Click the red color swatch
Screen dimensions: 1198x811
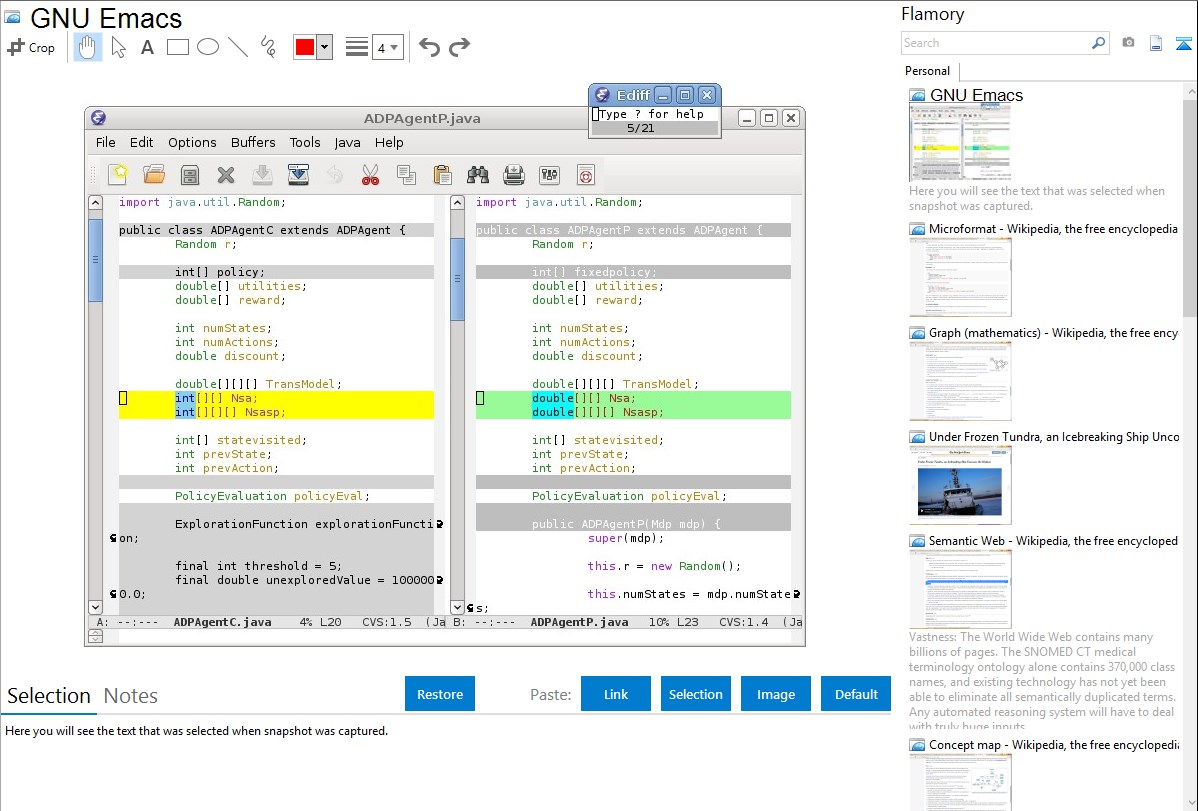click(x=304, y=47)
